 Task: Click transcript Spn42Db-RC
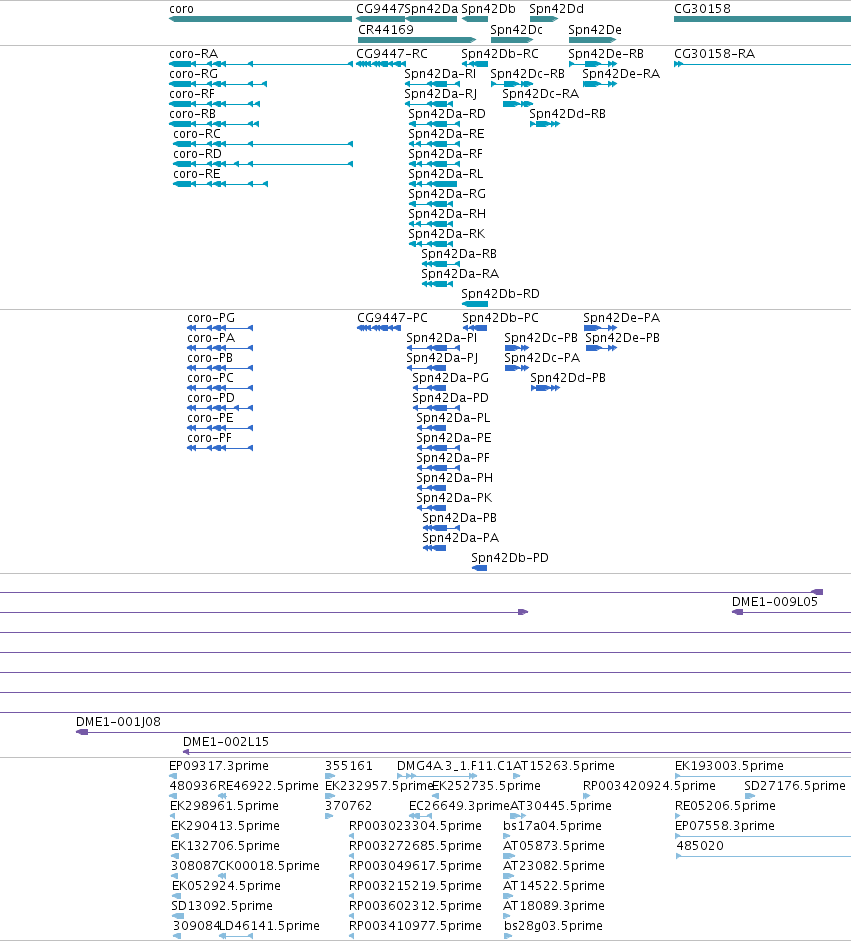[475, 64]
